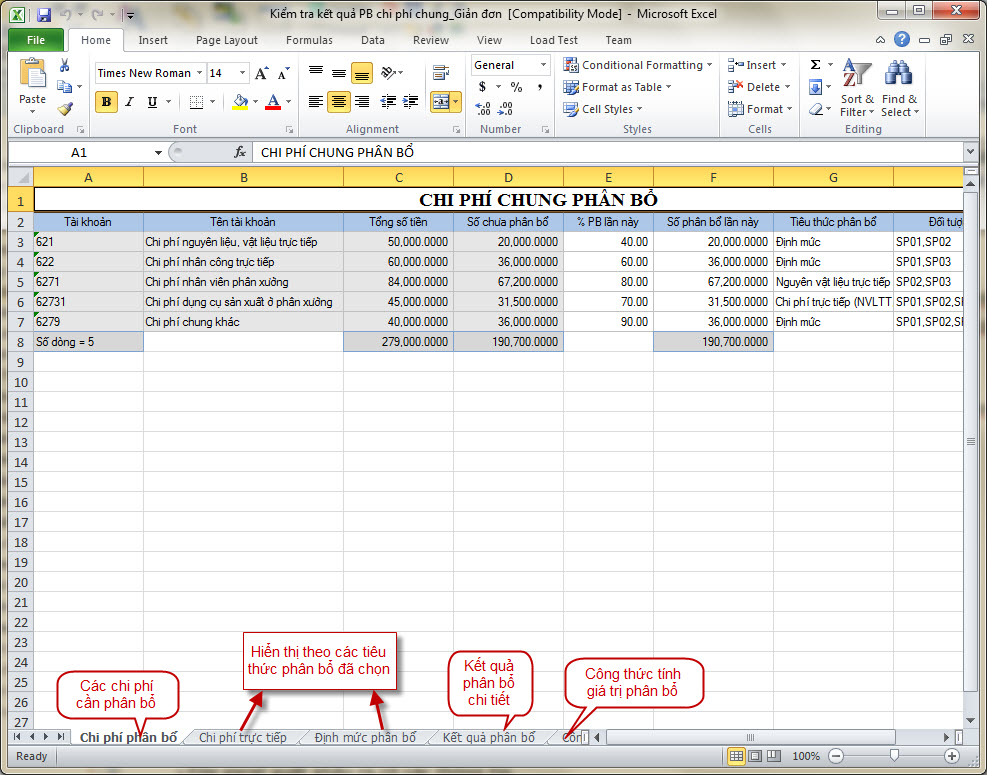Click the Paste clipboard icon
Image resolution: width=987 pixels, height=775 pixels.
(32, 74)
